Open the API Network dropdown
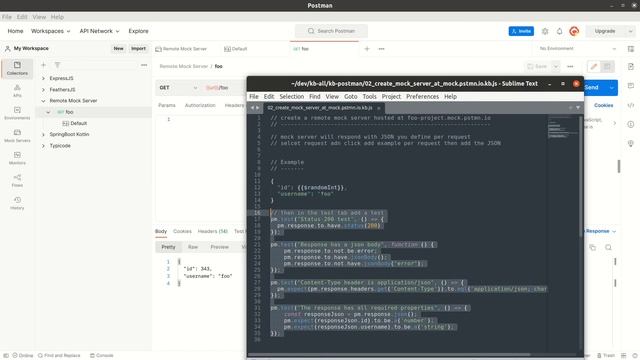 99,31
